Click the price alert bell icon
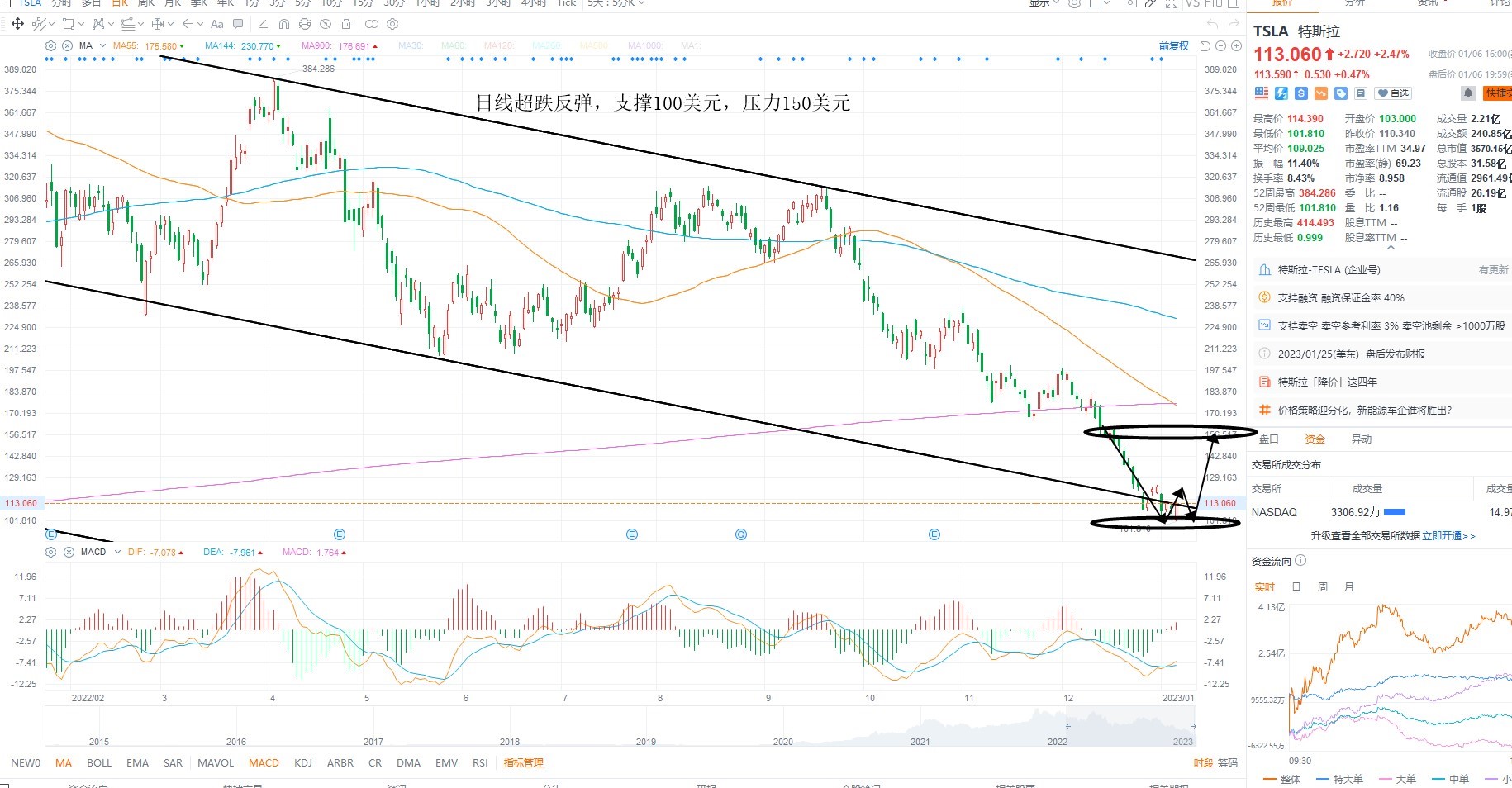This screenshot has height=788, width=1512. click(x=1468, y=93)
